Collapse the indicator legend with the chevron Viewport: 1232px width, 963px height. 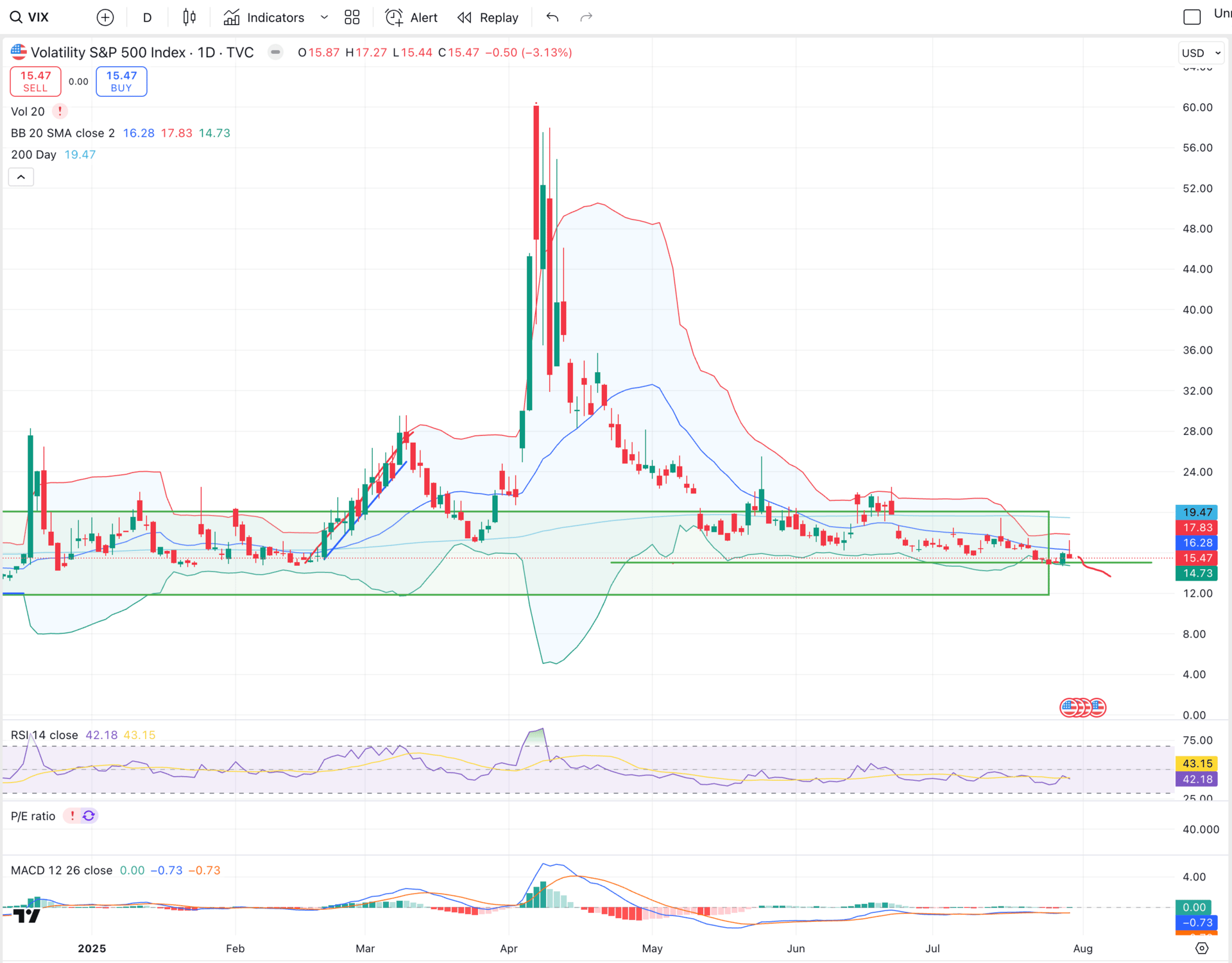(21, 177)
